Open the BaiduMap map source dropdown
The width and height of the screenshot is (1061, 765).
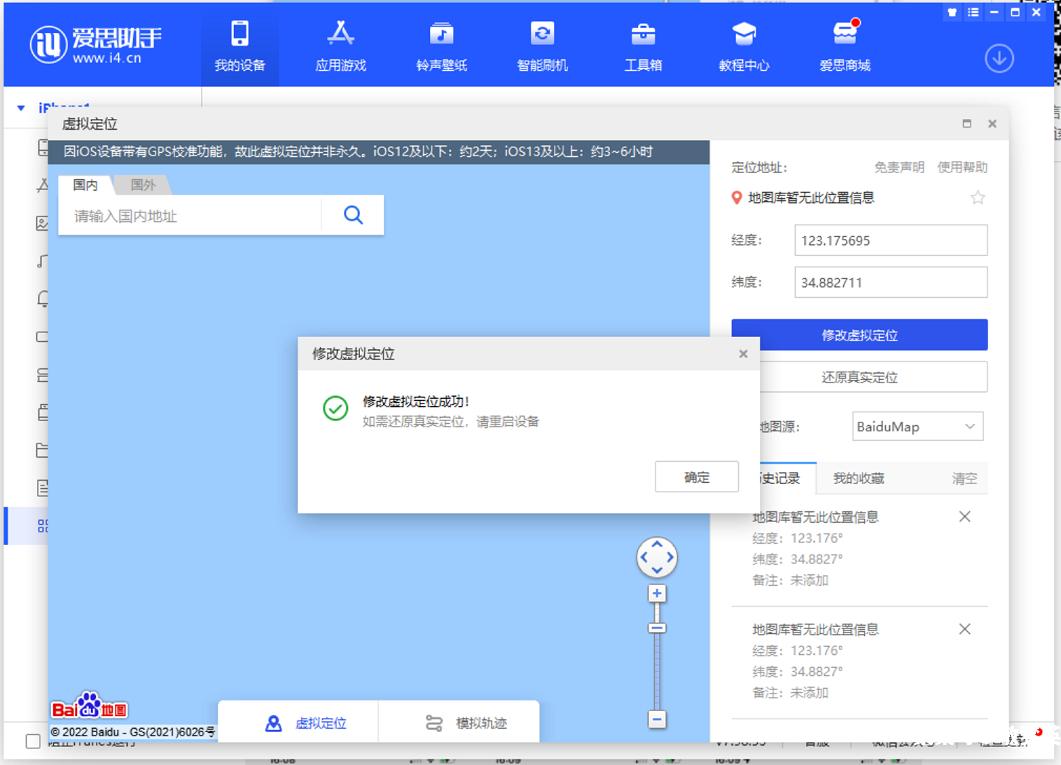pos(917,427)
